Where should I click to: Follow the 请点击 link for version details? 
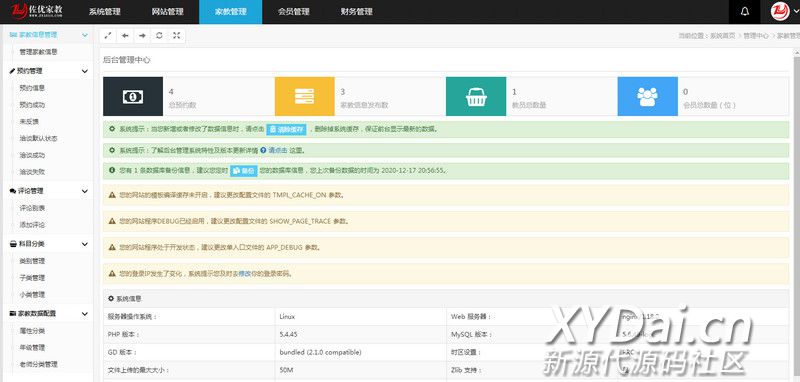coord(278,150)
